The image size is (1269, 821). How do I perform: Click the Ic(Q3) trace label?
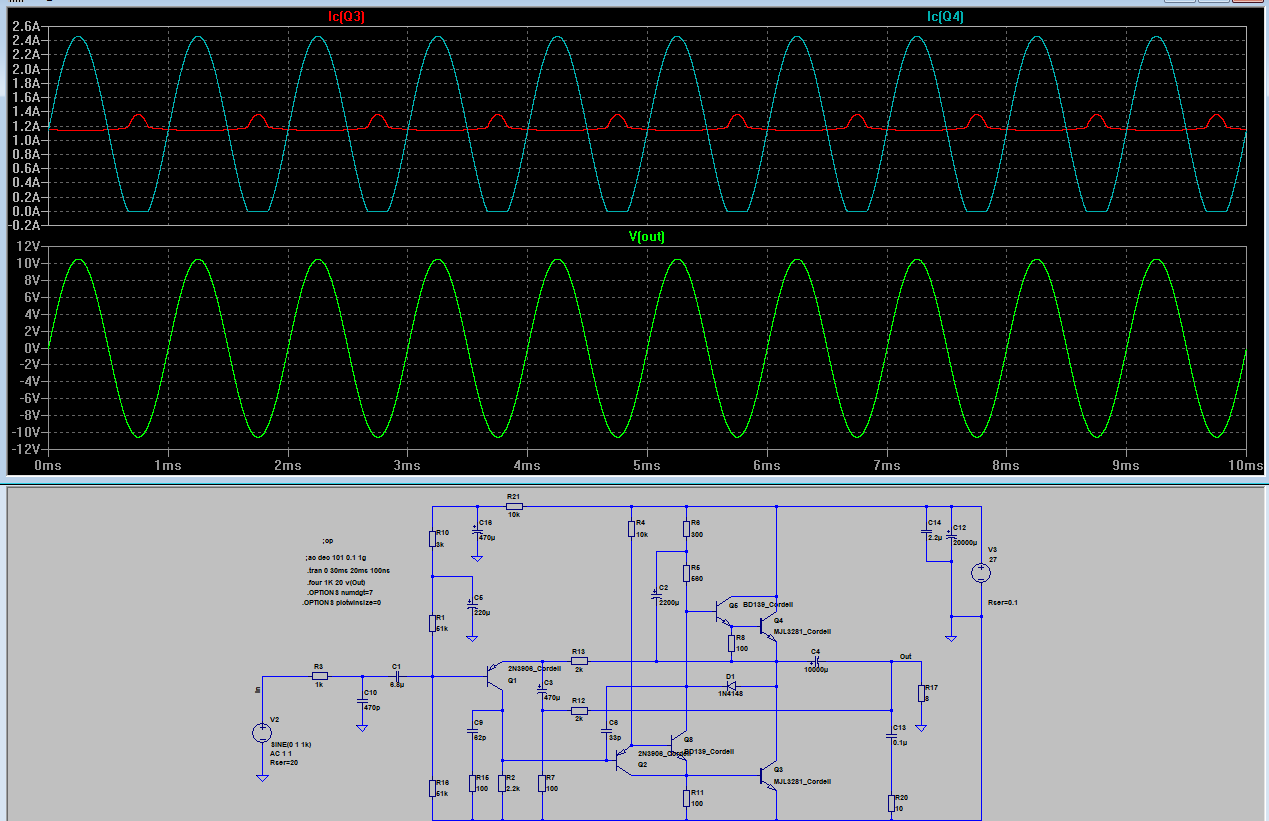346,16
